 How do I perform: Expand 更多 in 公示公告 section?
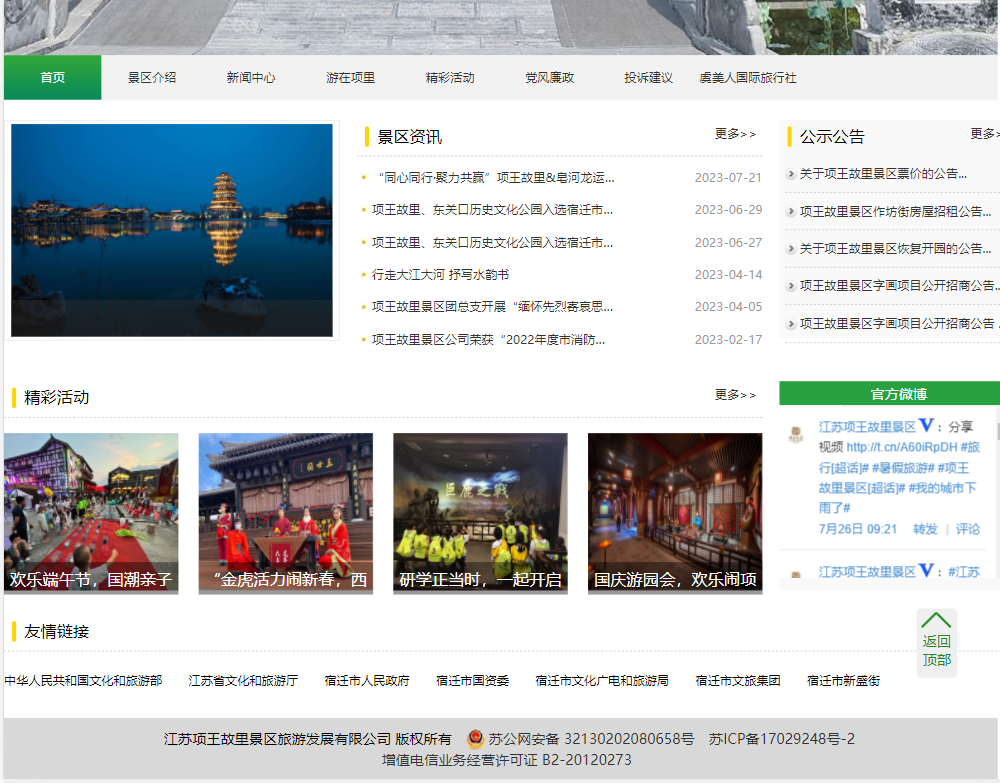(x=983, y=134)
